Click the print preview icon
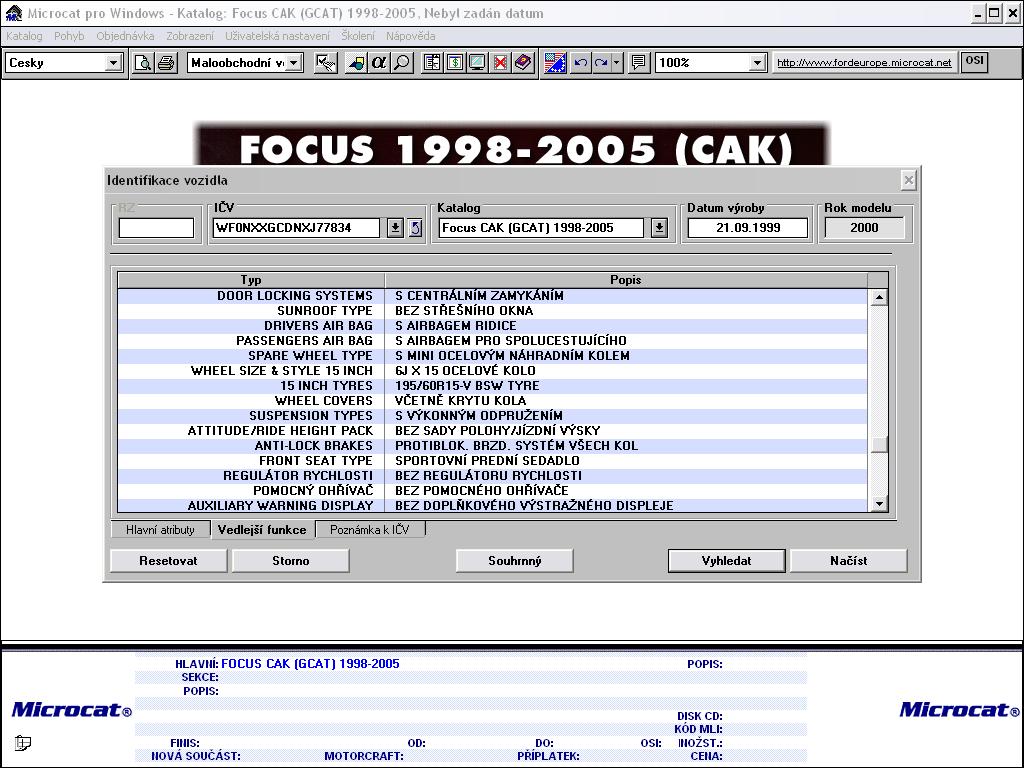The width and height of the screenshot is (1024, 768). 143,63
